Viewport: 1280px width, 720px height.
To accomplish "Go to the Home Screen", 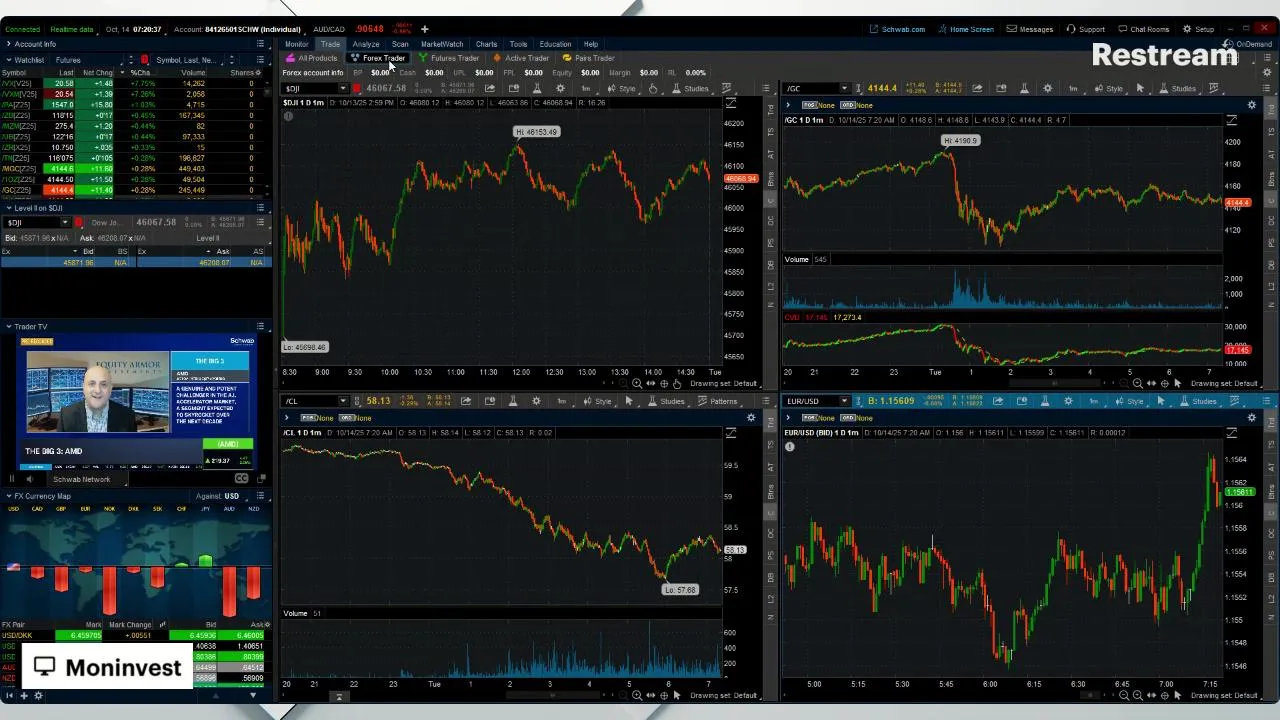I will click(966, 29).
